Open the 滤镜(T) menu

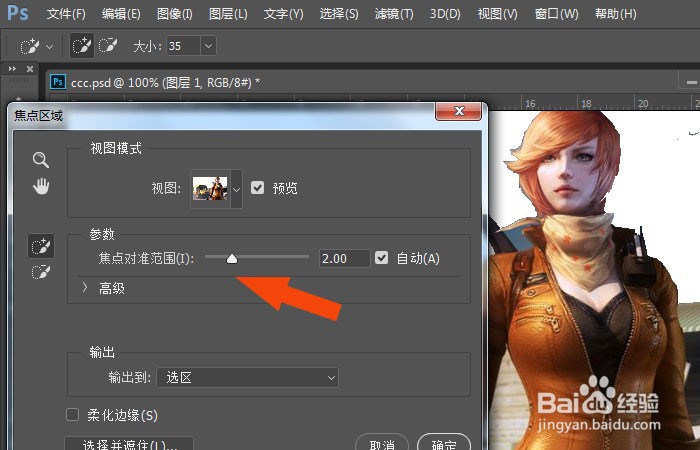(394, 14)
